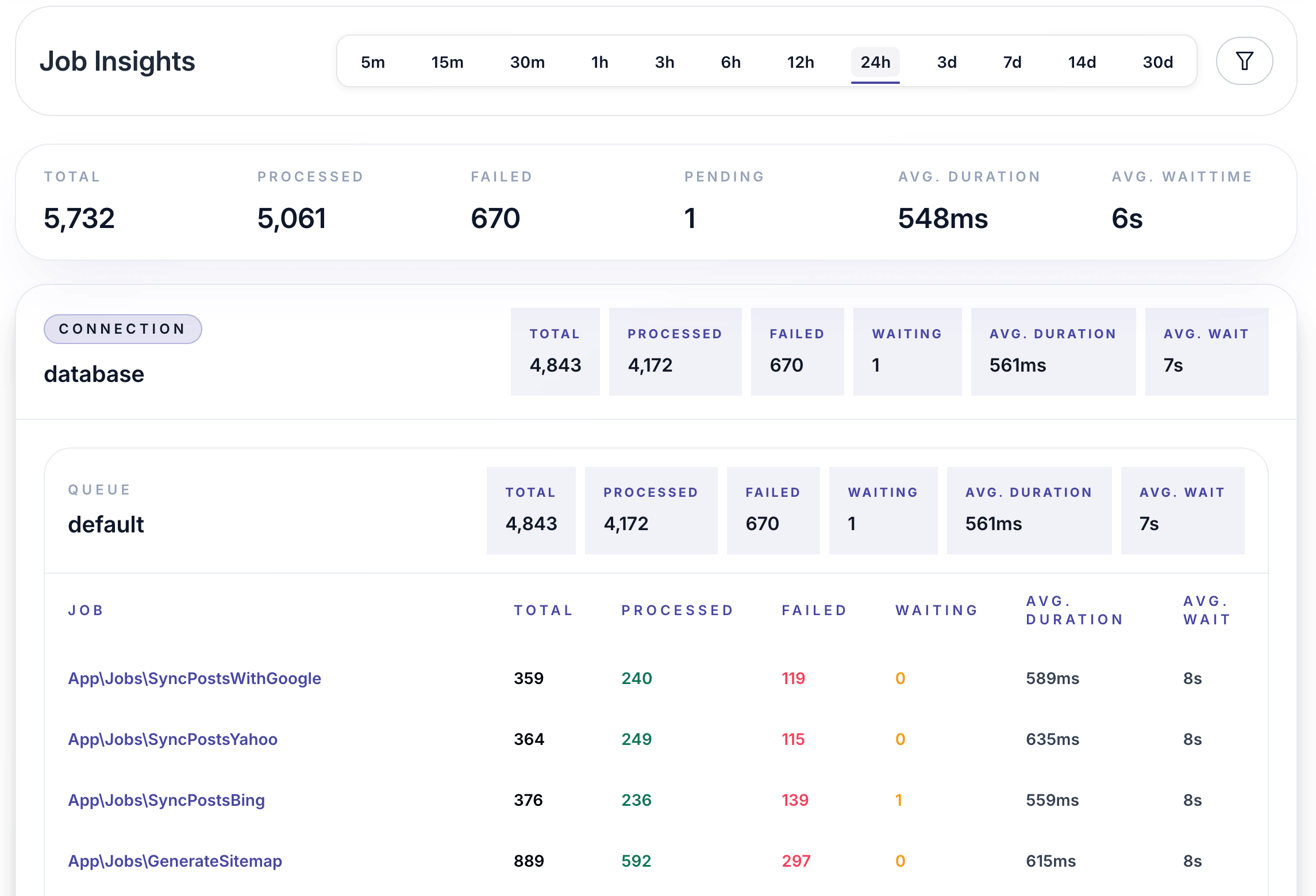Select the 5m time range tab
This screenshot has width=1316, height=896.
point(373,62)
